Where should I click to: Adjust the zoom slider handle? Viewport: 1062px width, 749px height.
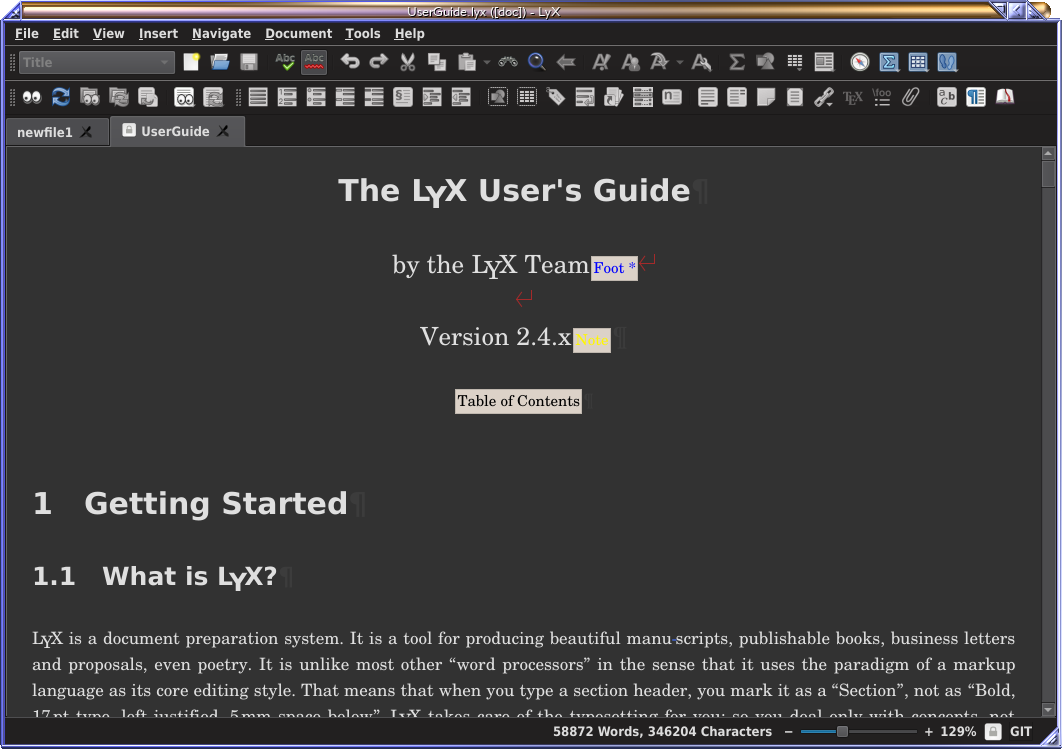[842, 731]
